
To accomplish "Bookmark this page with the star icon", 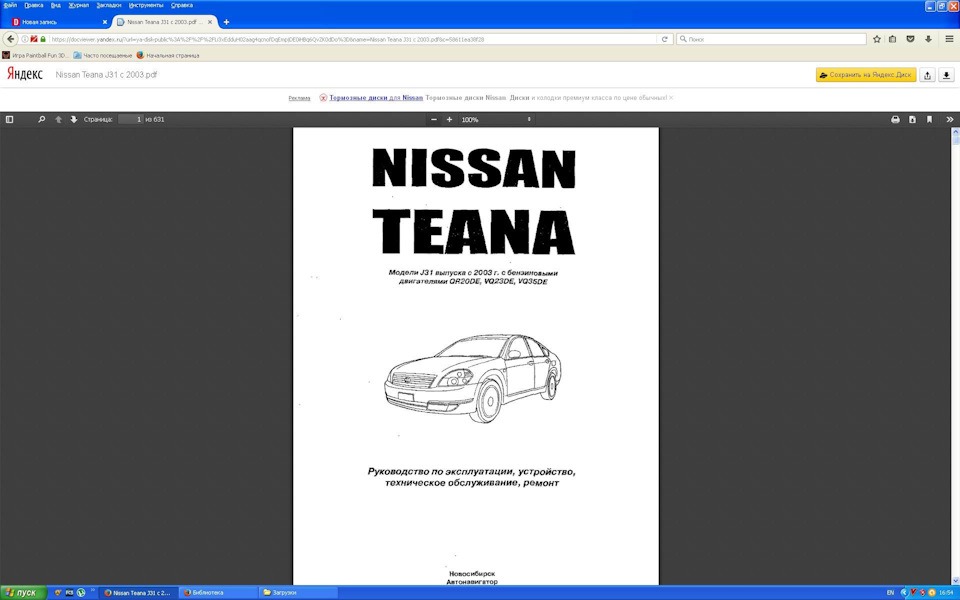I will [877, 39].
